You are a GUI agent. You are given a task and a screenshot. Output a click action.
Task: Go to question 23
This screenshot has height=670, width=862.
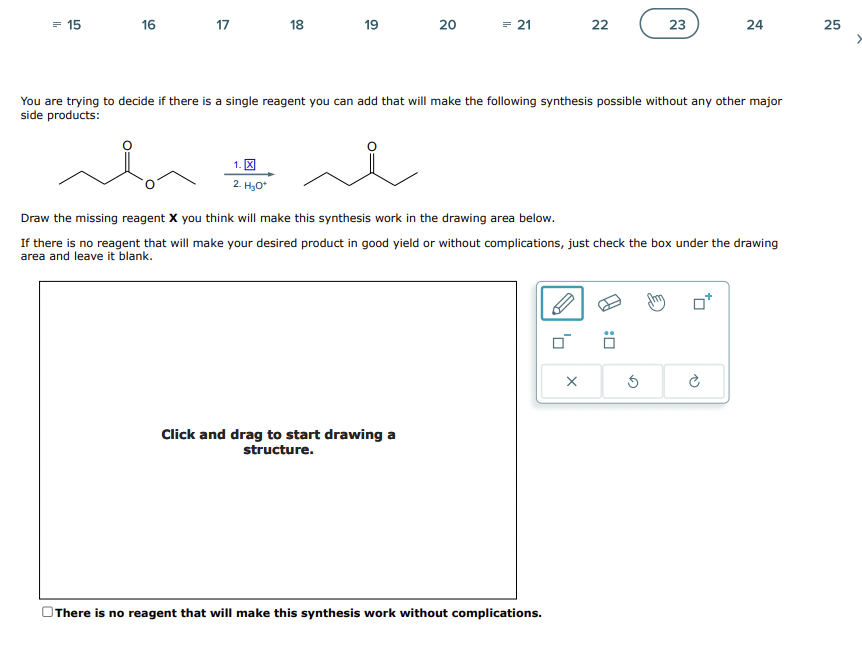pyautogui.click(x=670, y=24)
